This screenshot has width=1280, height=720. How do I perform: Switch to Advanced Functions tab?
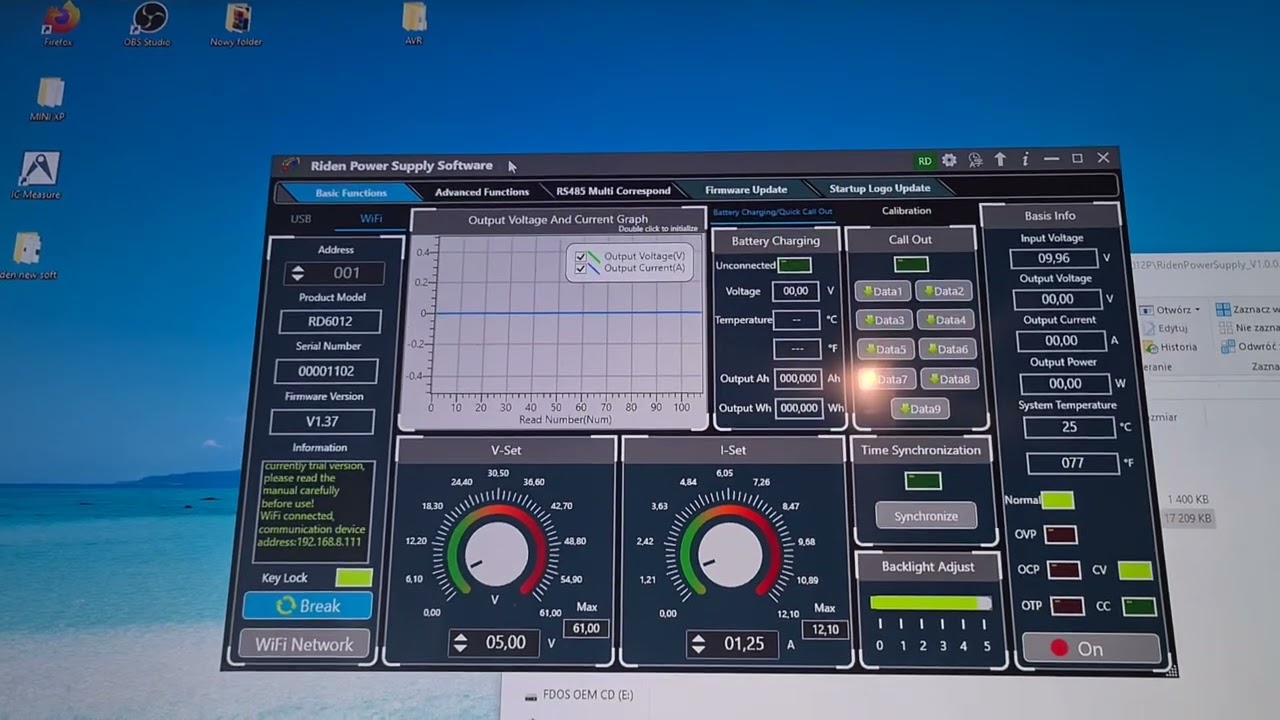tap(482, 192)
